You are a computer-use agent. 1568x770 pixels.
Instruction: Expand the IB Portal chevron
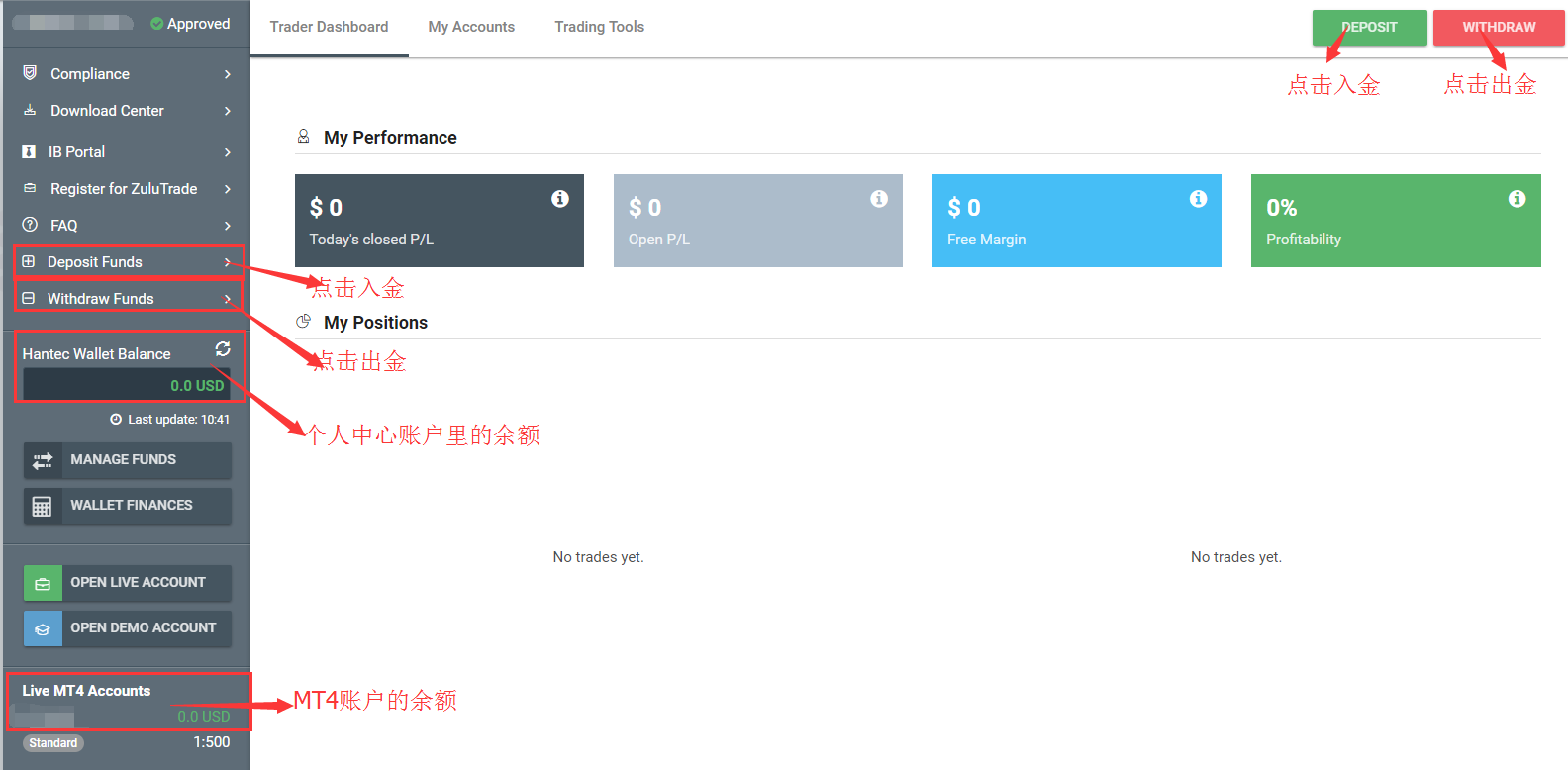tap(228, 152)
